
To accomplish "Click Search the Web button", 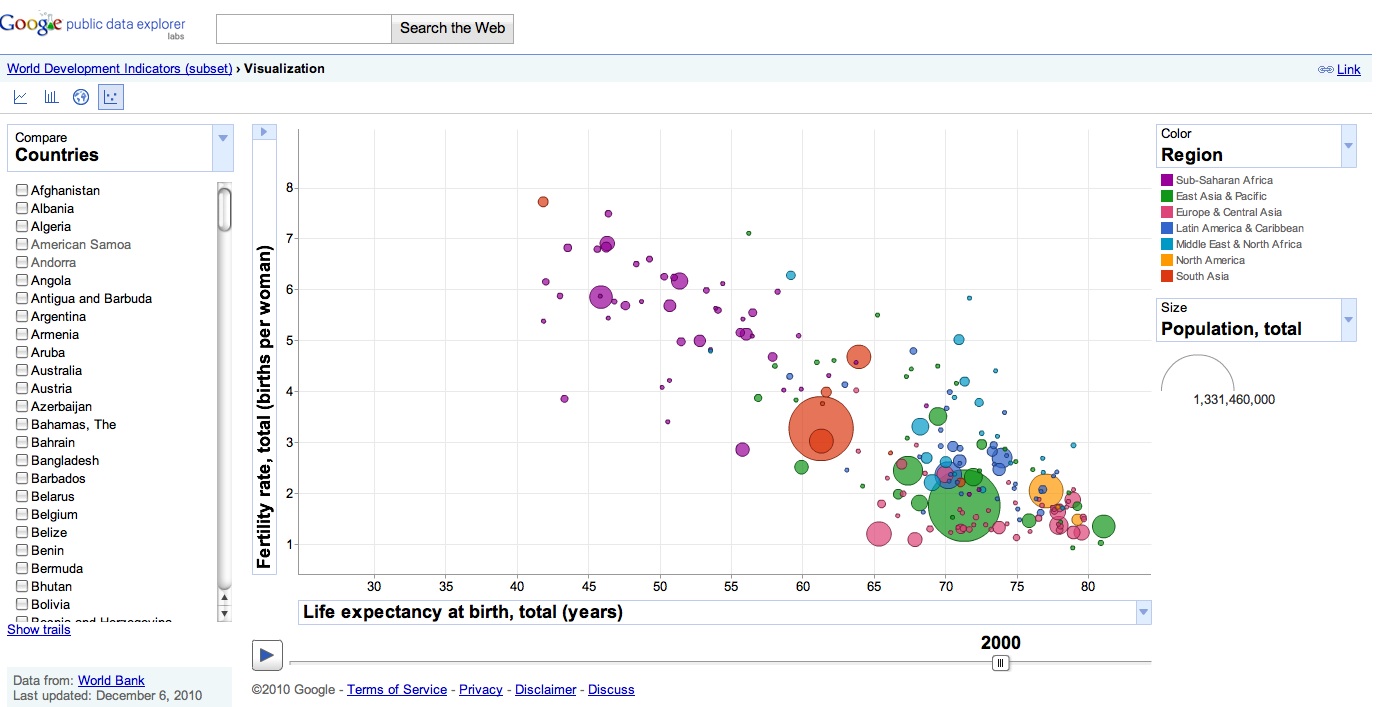I will point(452,28).
